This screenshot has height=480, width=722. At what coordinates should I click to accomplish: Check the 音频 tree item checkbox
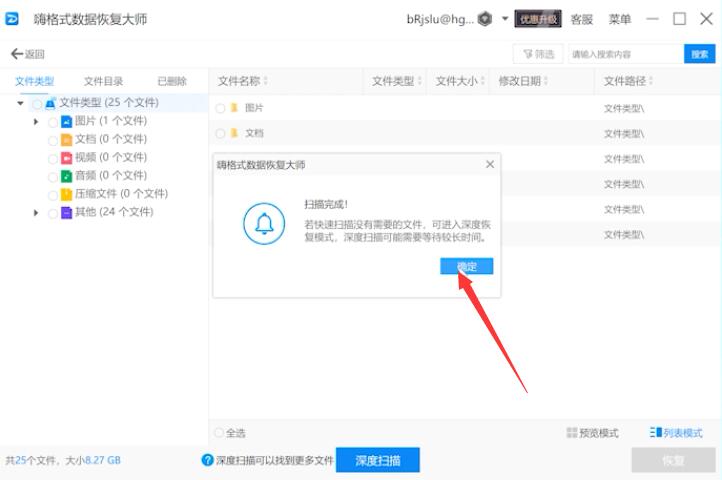[x=53, y=177]
